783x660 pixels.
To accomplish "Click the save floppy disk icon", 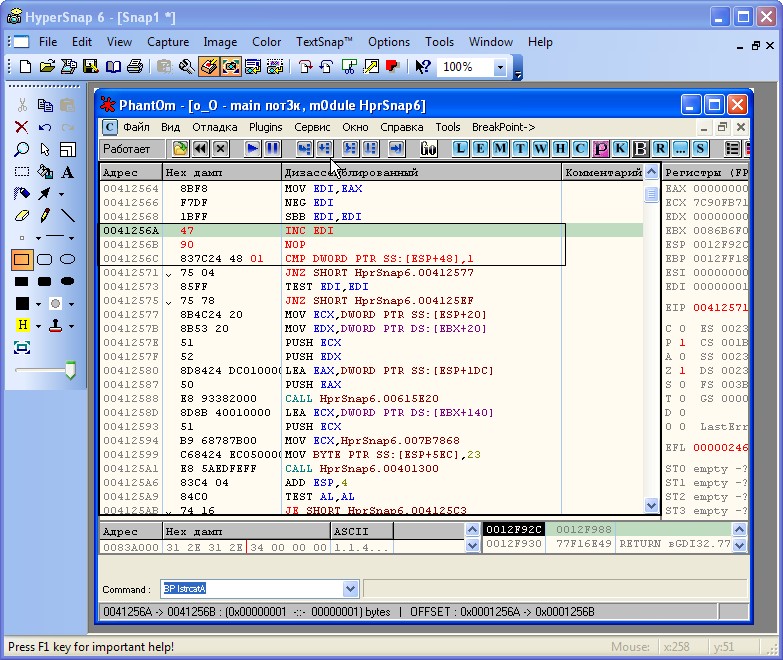I will [90, 66].
